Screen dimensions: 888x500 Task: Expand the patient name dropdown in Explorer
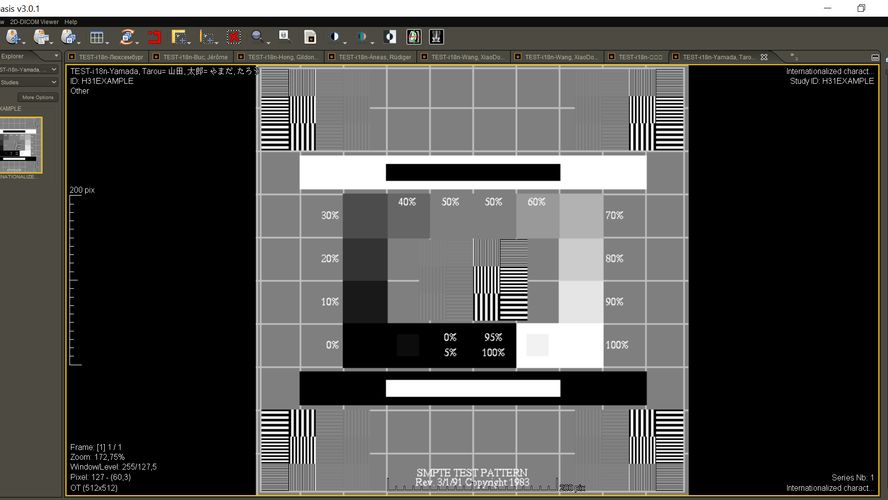55,70
